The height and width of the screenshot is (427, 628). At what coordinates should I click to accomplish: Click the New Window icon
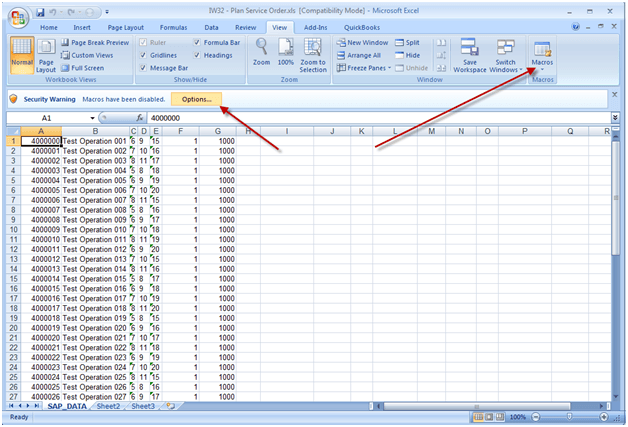pos(362,42)
